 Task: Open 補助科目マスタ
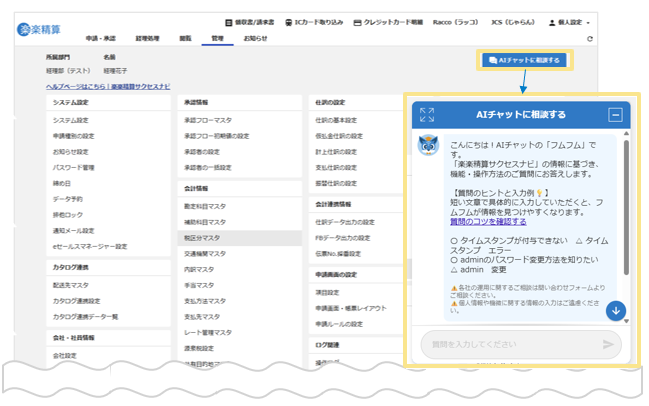(205, 222)
